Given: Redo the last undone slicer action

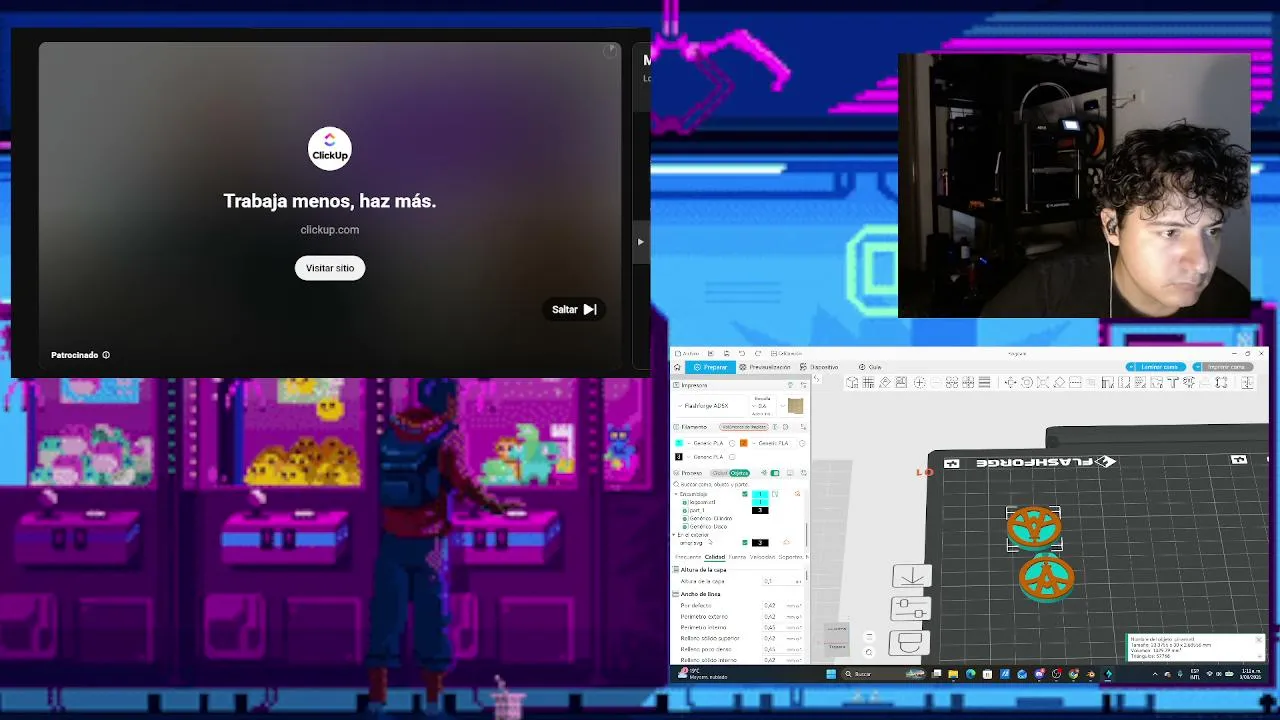Looking at the screenshot, I should tap(758, 353).
